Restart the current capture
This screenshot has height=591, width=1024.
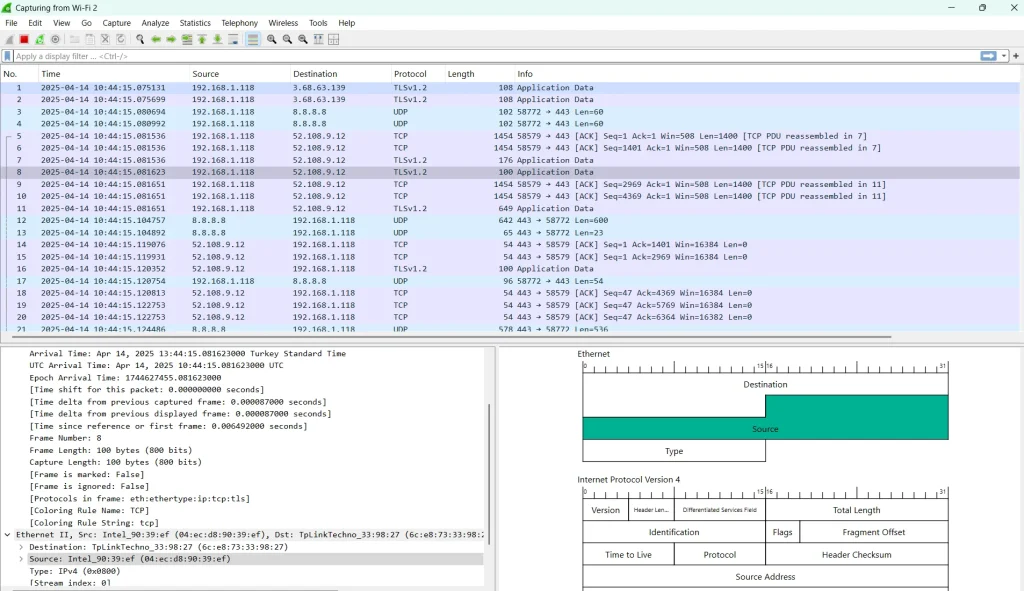39,39
